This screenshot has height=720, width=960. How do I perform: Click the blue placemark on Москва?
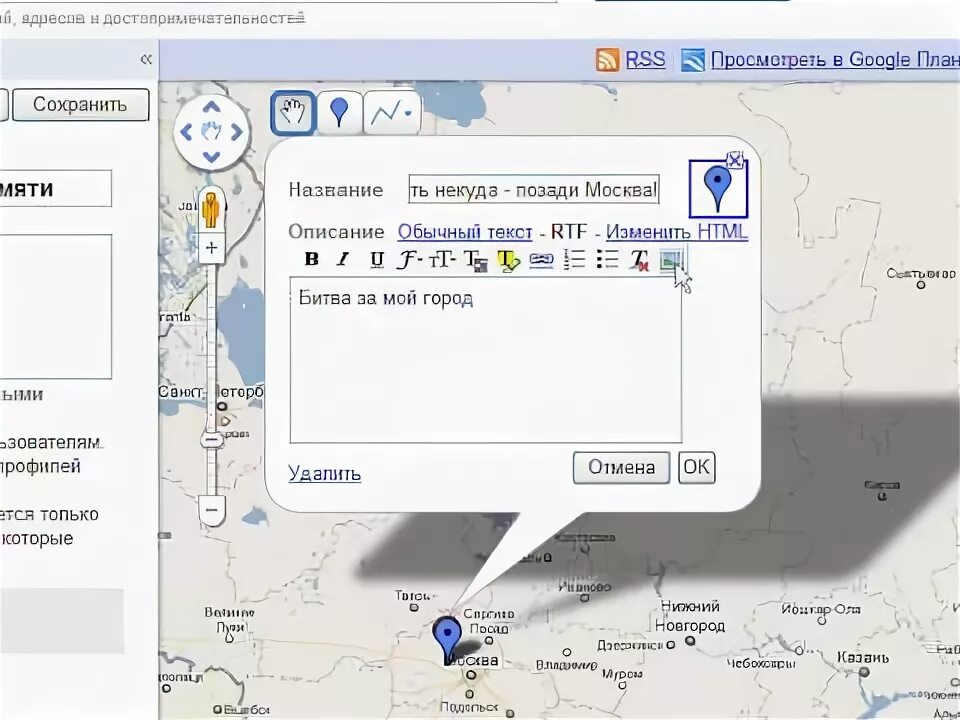point(448,639)
